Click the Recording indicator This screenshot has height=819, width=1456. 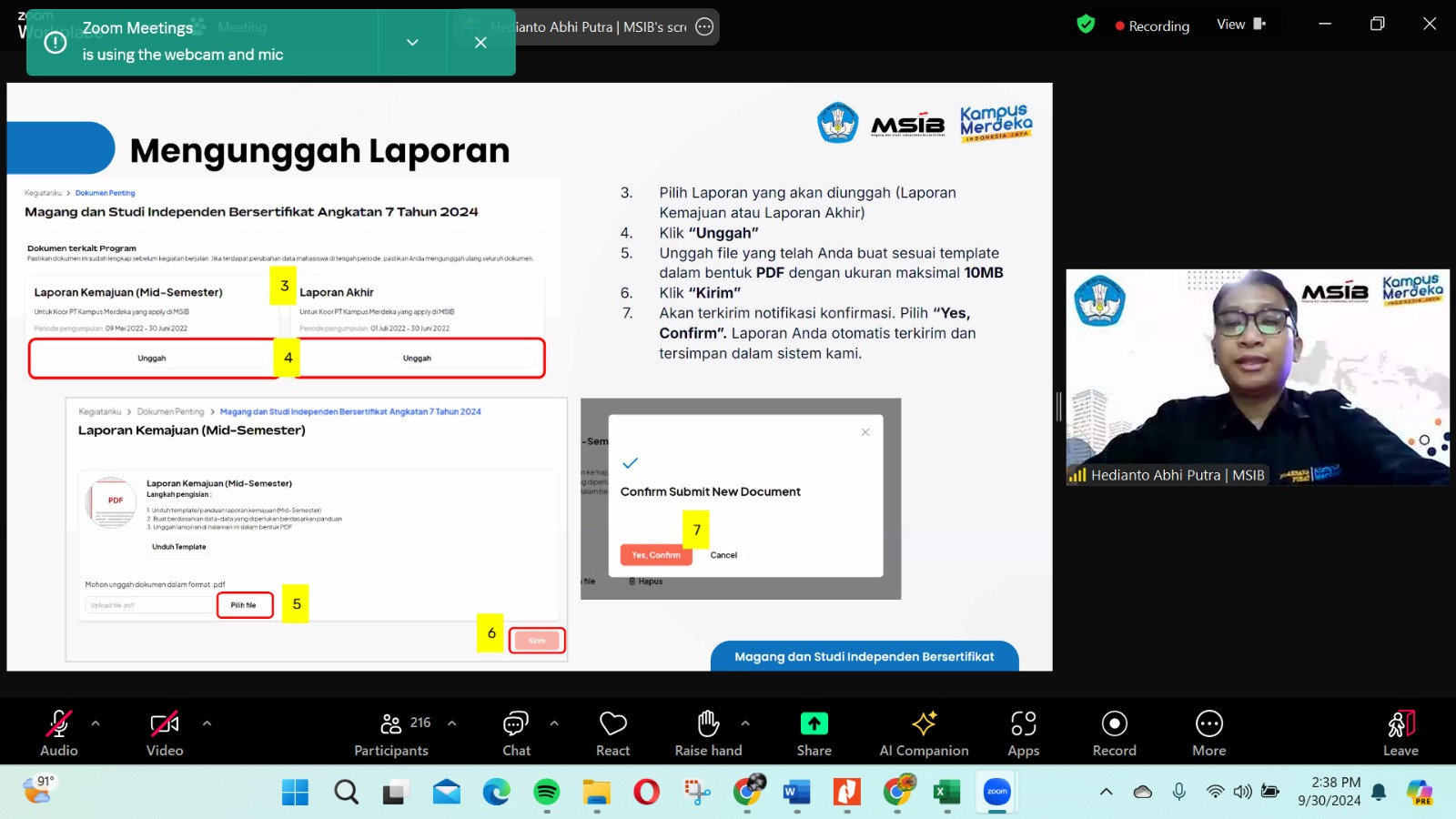1152,26
